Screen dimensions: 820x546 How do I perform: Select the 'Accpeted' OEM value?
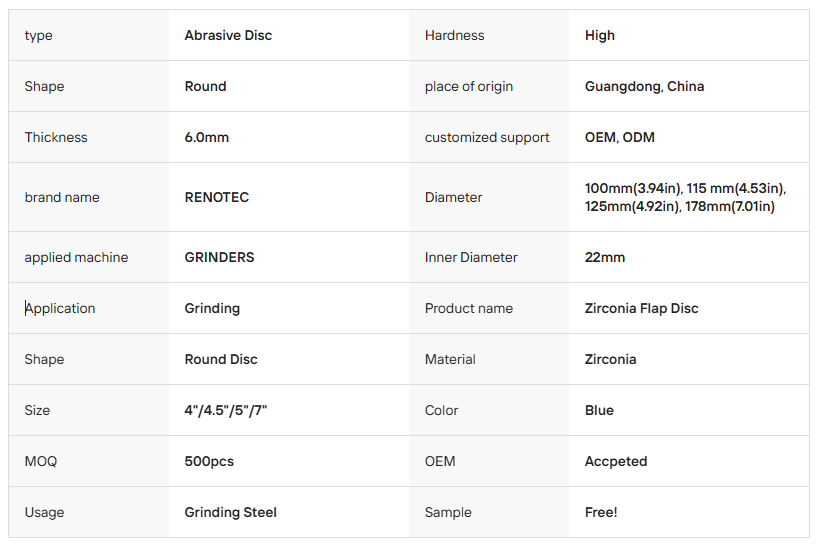point(616,462)
